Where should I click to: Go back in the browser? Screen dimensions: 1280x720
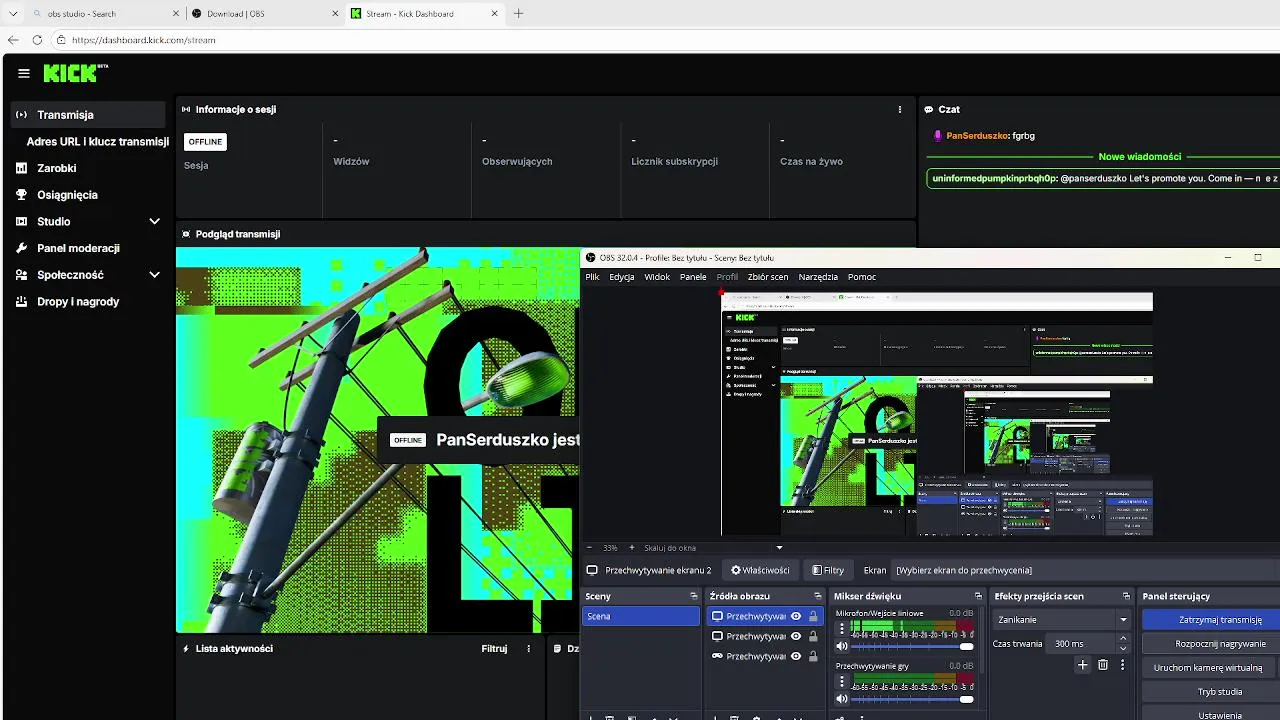(13, 40)
